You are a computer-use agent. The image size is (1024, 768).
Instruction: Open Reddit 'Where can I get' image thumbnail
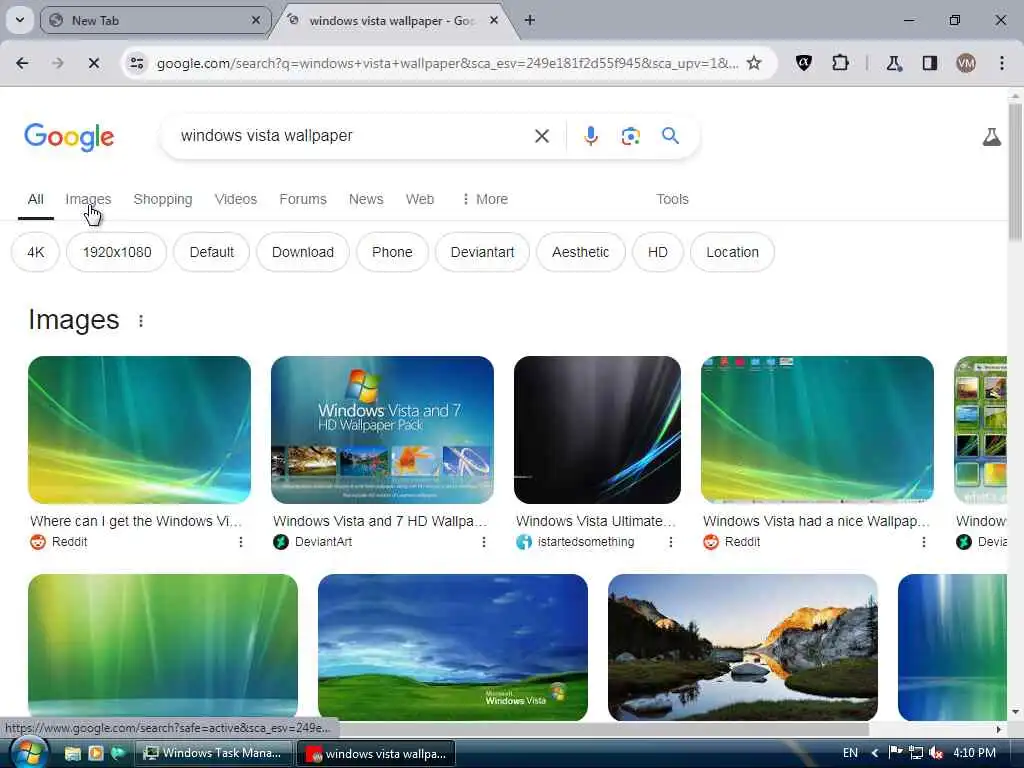(x=139, y=430)
